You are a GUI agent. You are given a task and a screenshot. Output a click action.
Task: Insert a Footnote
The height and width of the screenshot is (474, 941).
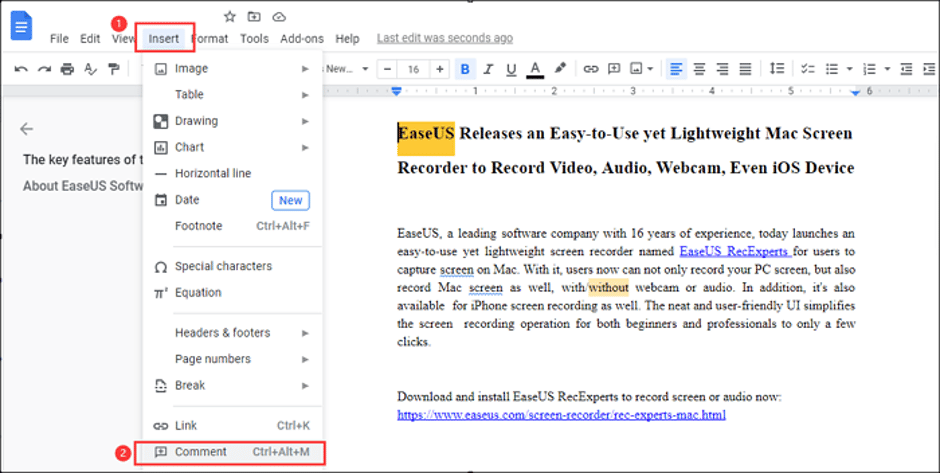tap(233, 226)
